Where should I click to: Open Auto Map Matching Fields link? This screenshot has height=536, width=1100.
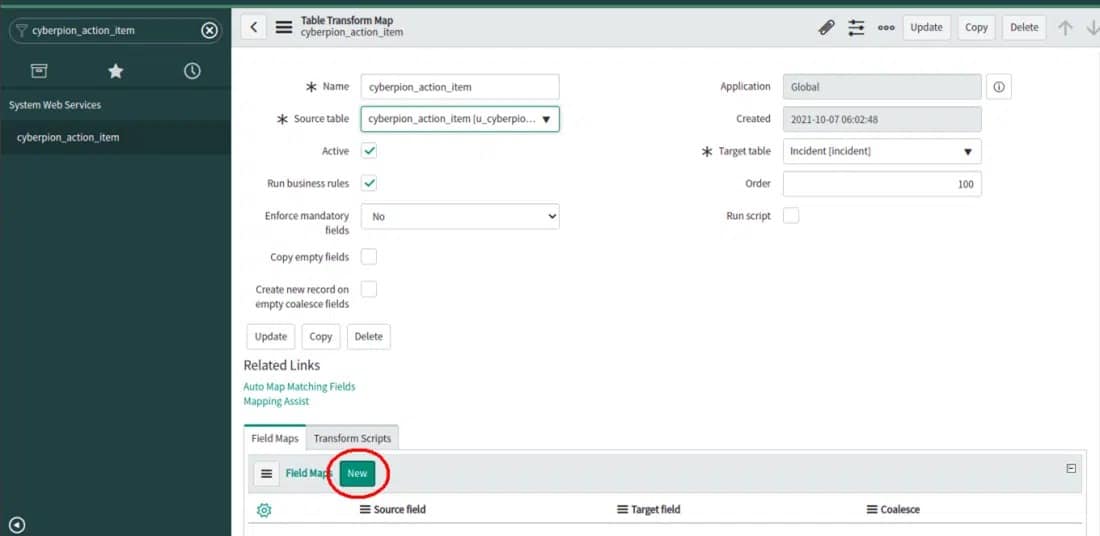[x=300, y=387]
